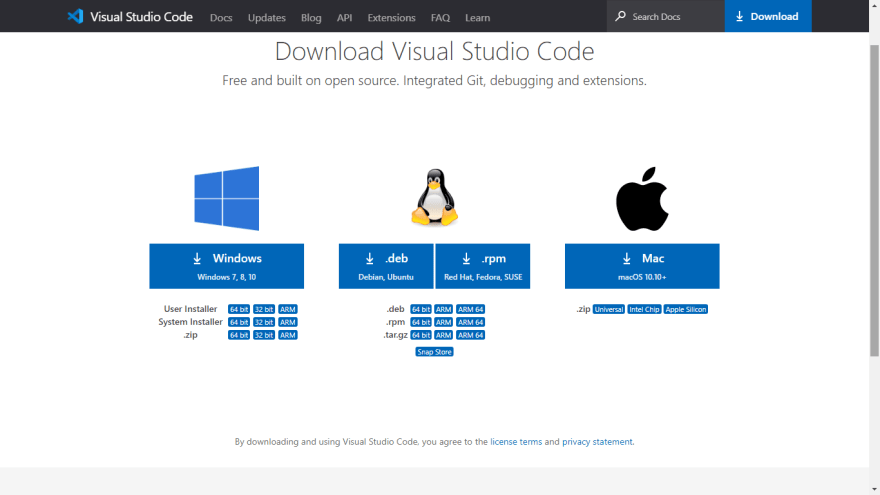This screenshot has width=880, height=495.
Task: Click the Download Visual Studio Code heading
Action: coord(434,51)
